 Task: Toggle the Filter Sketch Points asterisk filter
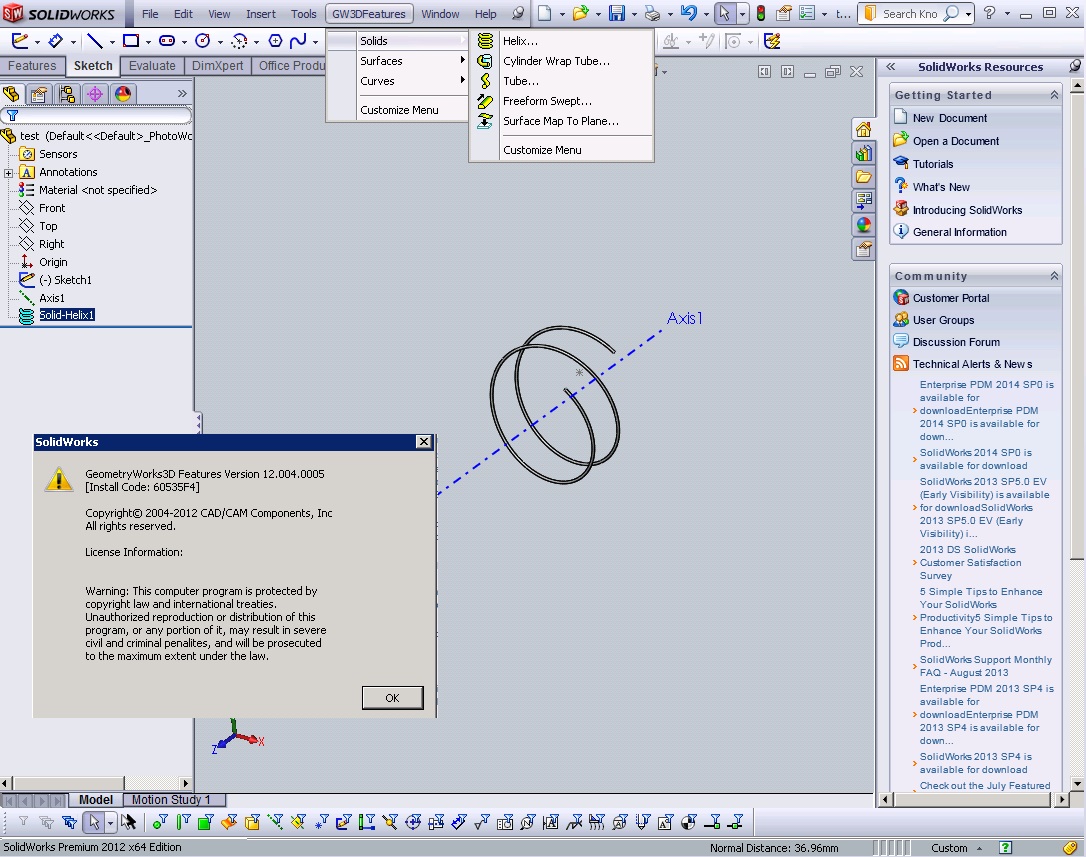point(321,822)
